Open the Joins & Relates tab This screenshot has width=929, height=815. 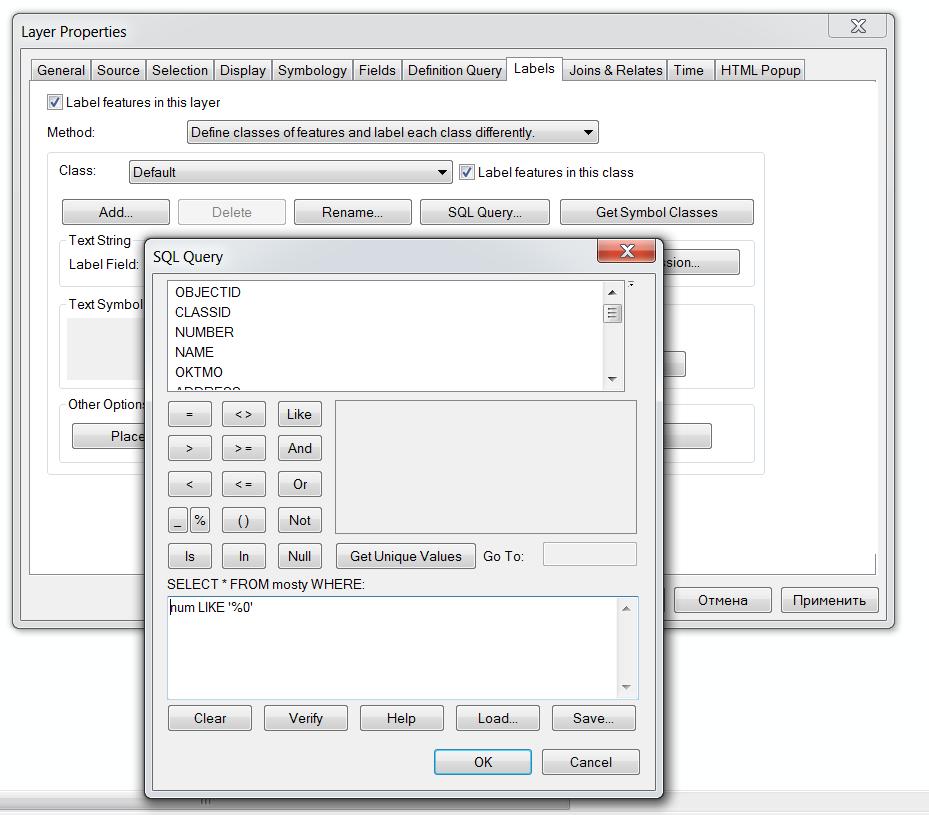(x=615, y=70)
